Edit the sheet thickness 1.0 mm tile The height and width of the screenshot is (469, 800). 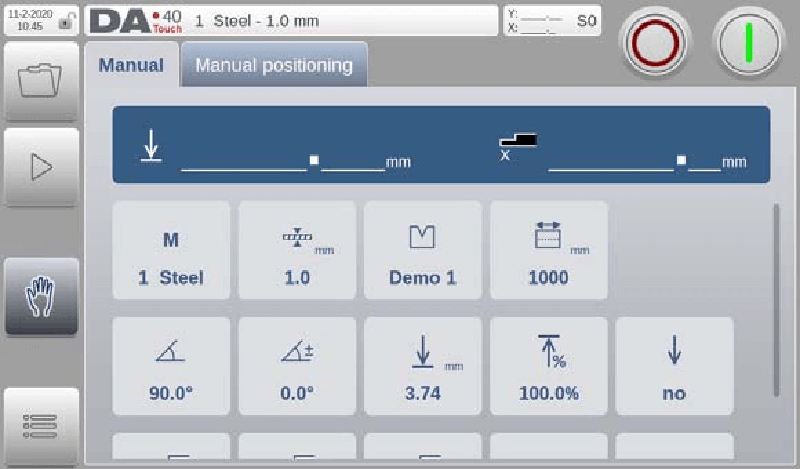pyautogui.click(x=297, y=251)
